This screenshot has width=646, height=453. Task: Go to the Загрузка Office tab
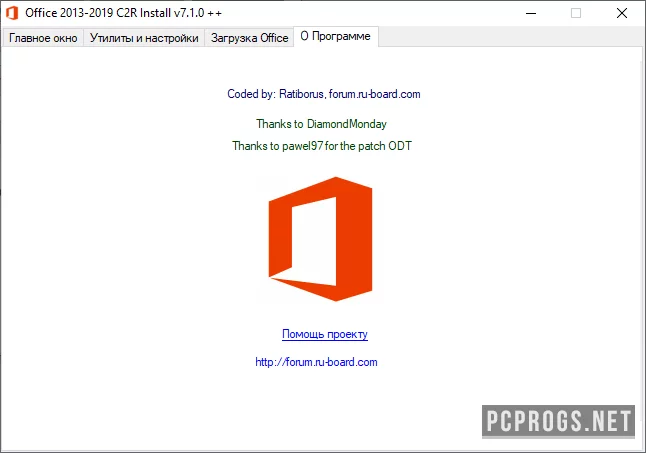pyautogui.click(x=249, y=38)
